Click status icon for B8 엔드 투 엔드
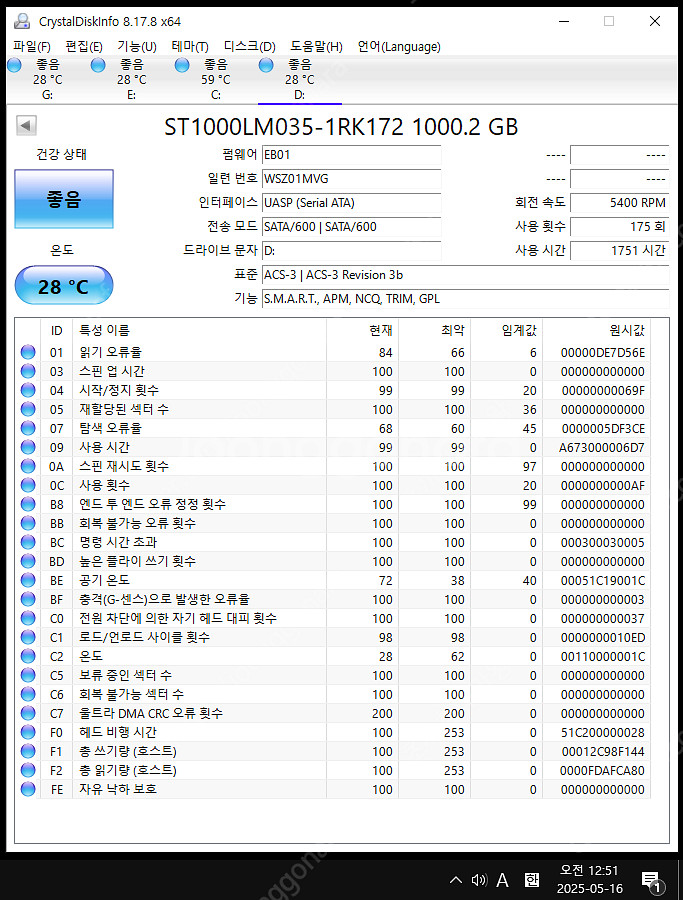The width and height of the screenshot is (683, 900). pyautogui.click(x=28, y=504)
